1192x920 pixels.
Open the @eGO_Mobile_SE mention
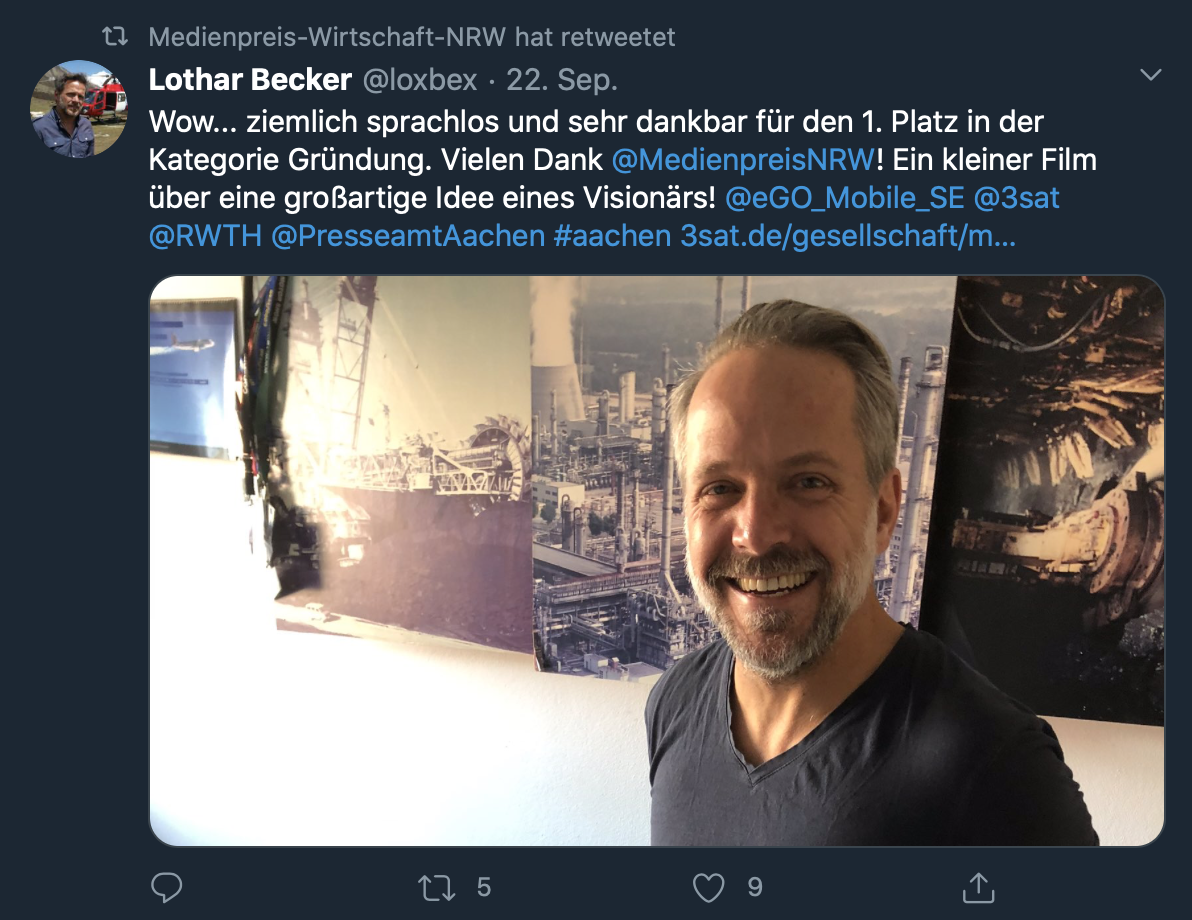pyautogui.click(x=845, y=198)
